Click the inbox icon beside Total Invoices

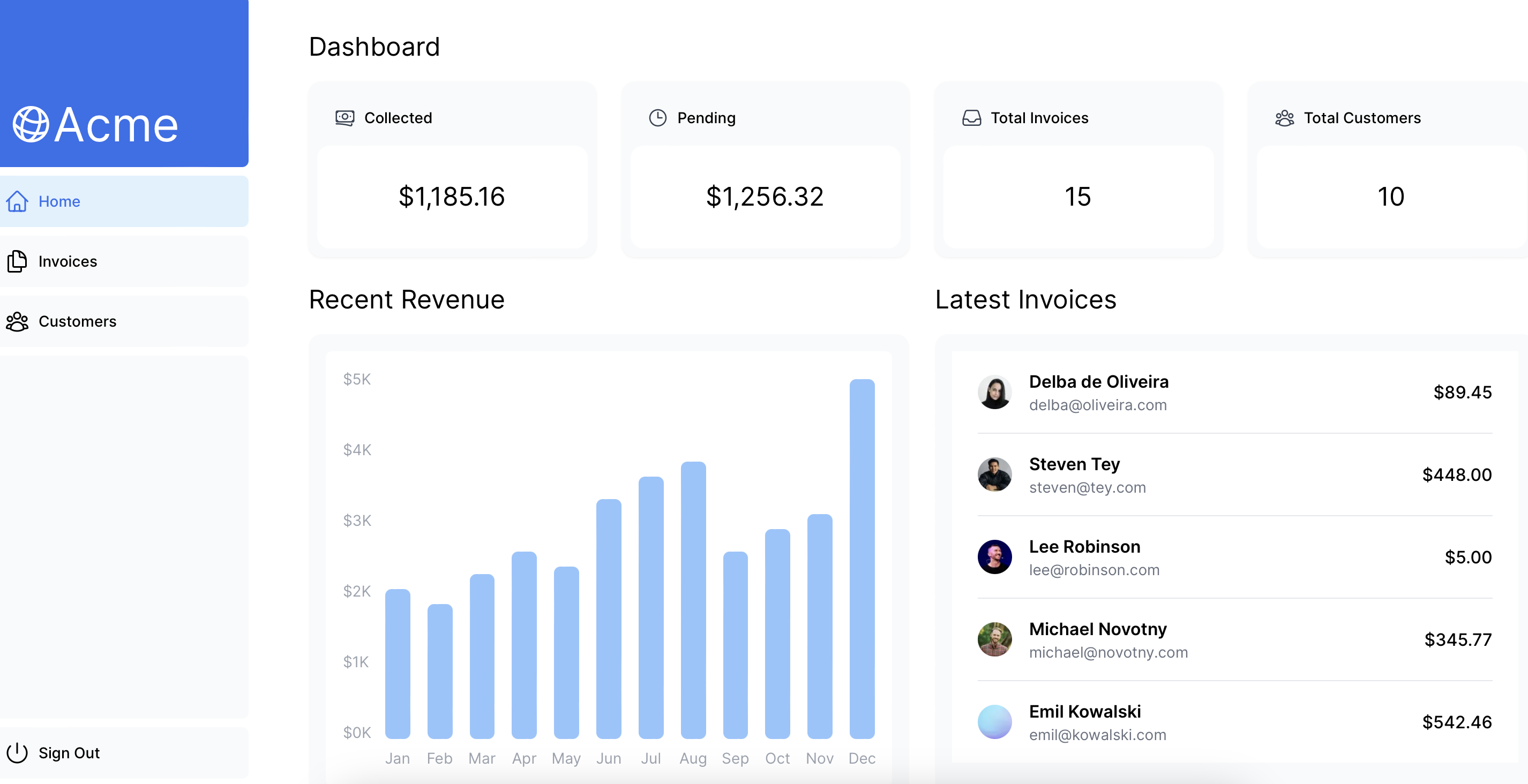971,118
